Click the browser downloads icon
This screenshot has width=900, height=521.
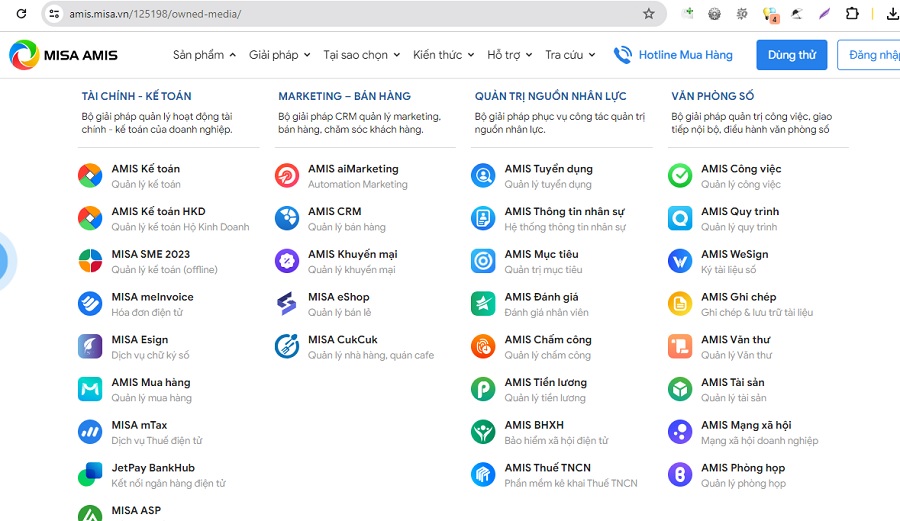893,14
